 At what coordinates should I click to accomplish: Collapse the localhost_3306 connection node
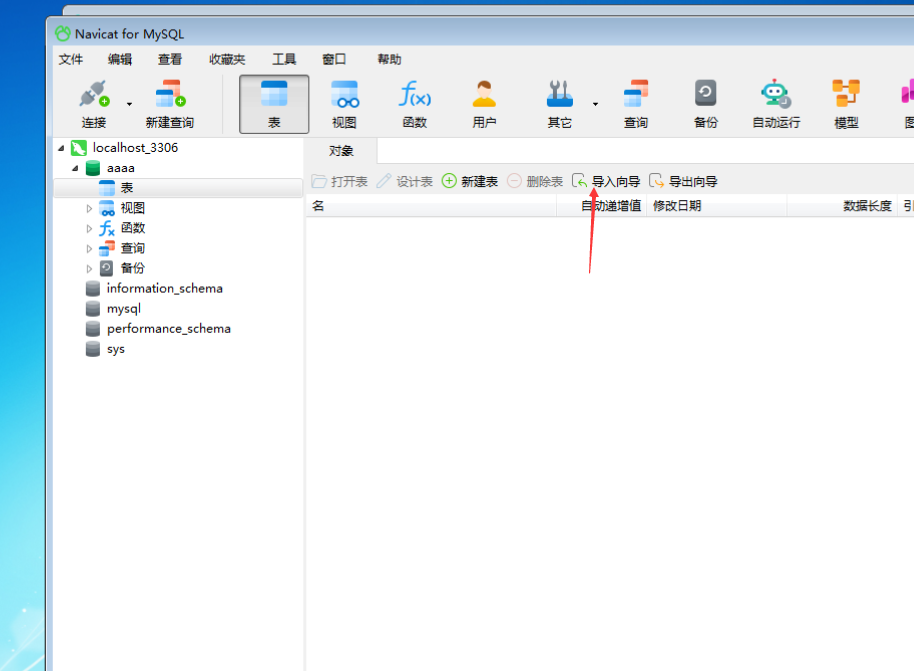click(61, 148)
